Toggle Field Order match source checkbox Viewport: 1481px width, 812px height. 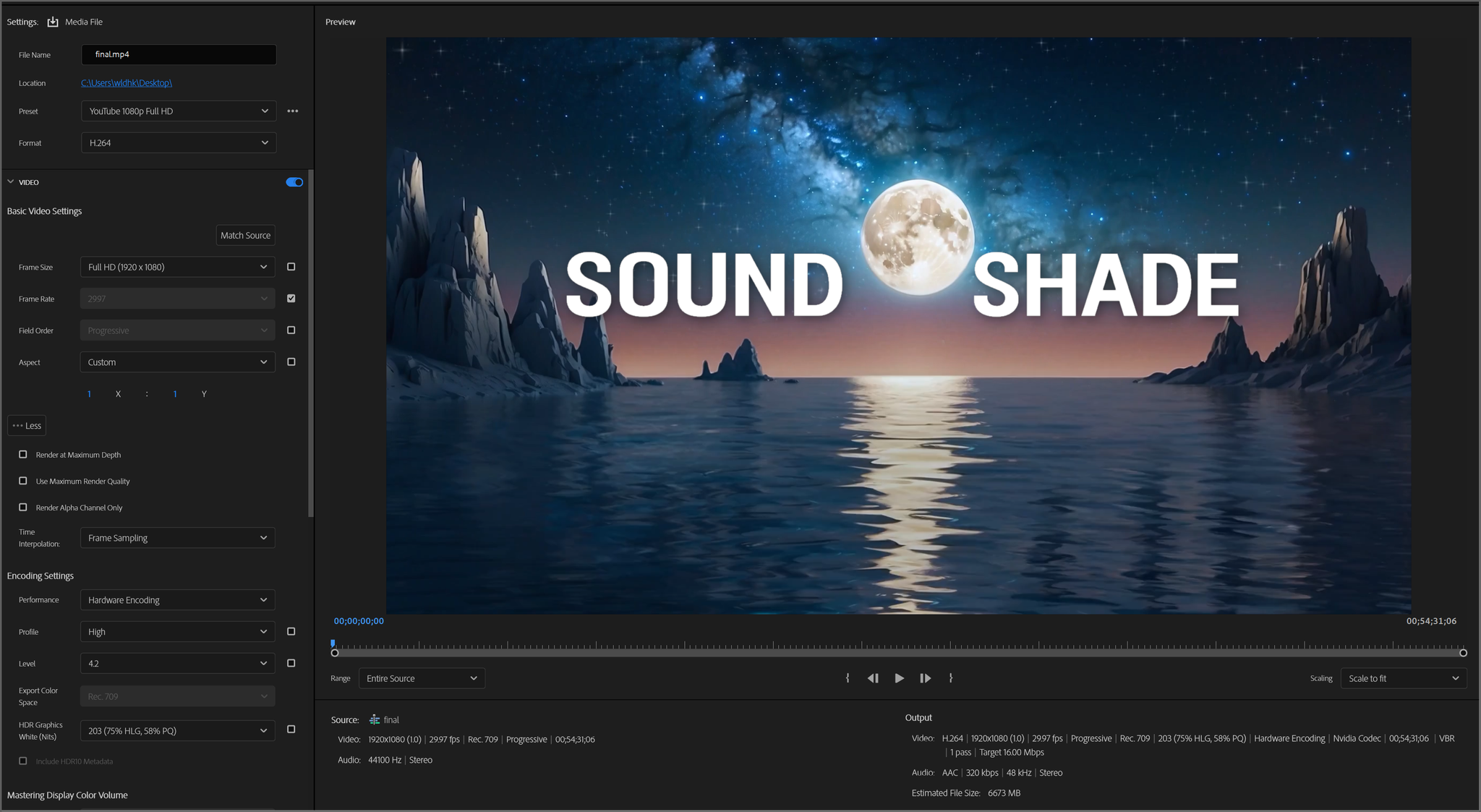(291, 330)
